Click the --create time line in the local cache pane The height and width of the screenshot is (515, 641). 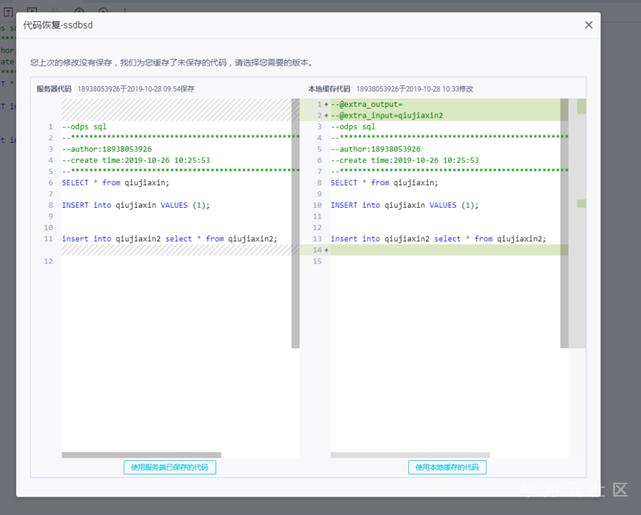[x=405, y=160]
